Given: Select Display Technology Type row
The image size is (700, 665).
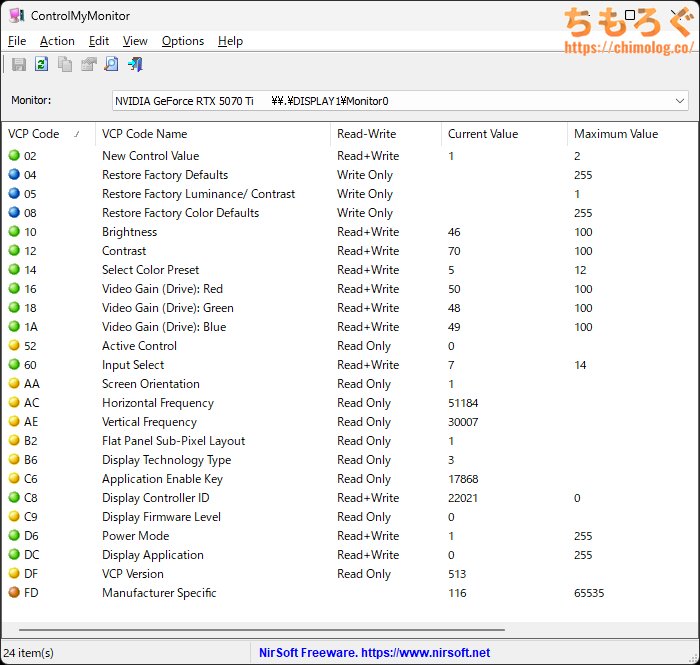Looking at the screenshot, I should pyautogui.click(x=350, y=460).
